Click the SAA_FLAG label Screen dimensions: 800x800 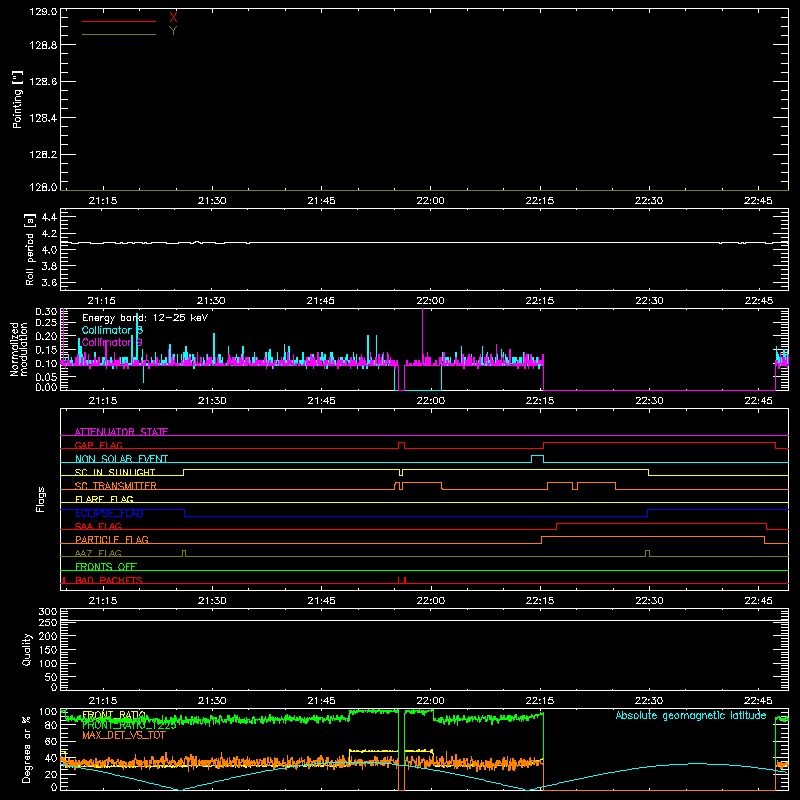[98, 526]
